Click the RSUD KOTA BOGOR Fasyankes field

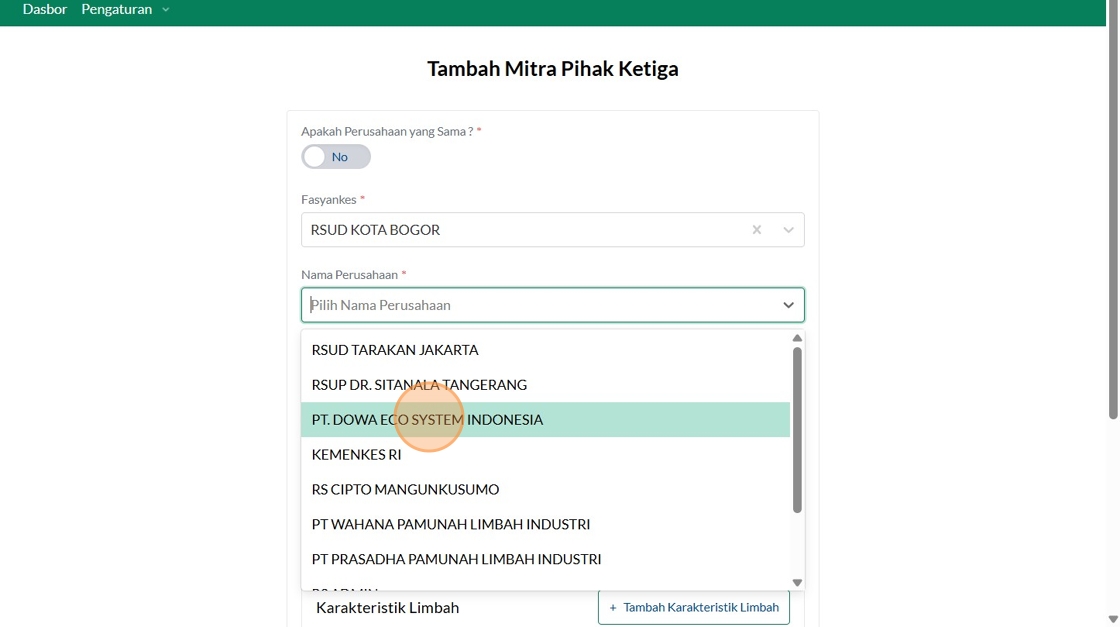point(552,230)
